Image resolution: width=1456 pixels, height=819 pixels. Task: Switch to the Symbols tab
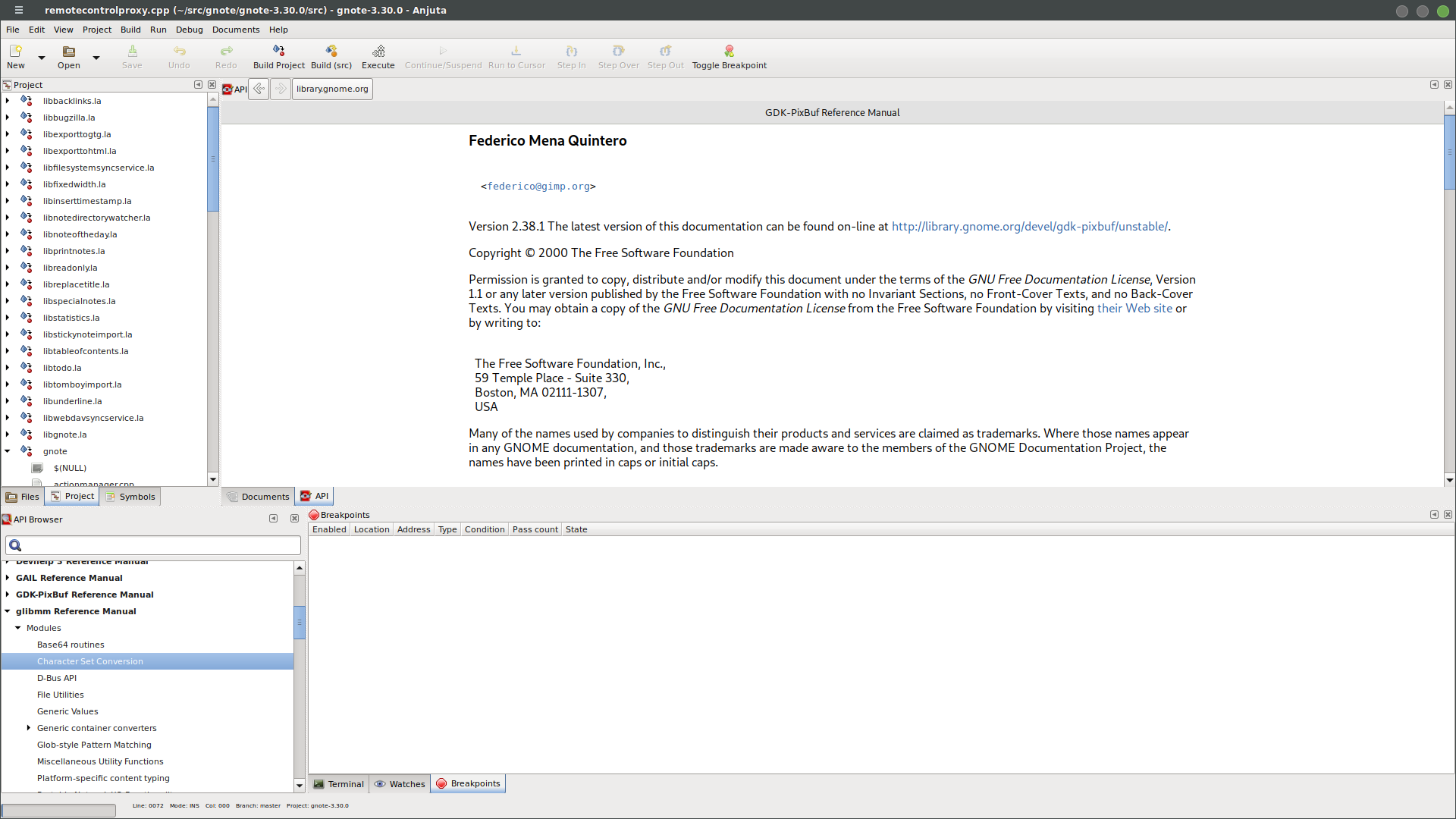130,497
